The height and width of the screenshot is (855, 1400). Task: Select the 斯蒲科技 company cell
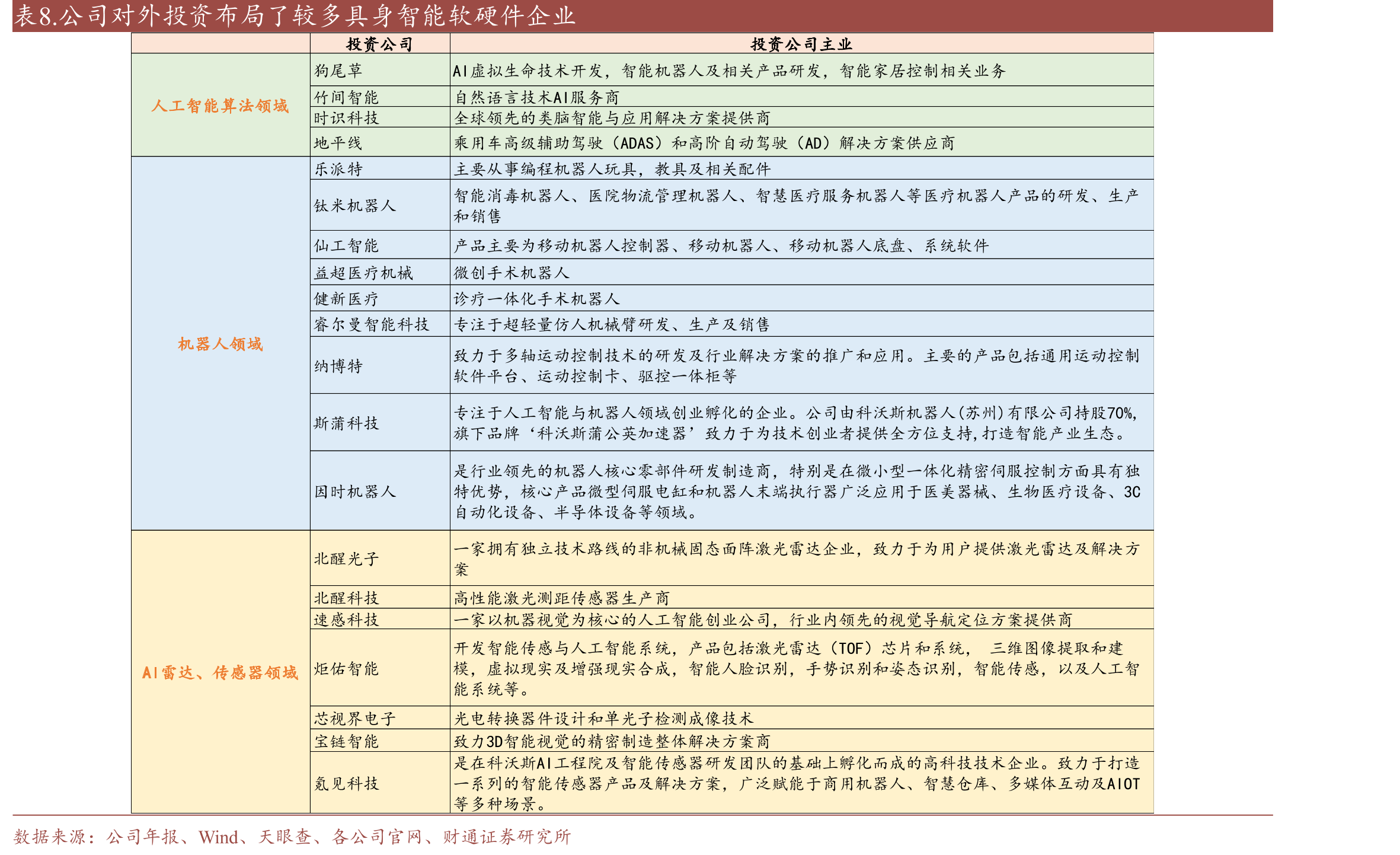380,423
